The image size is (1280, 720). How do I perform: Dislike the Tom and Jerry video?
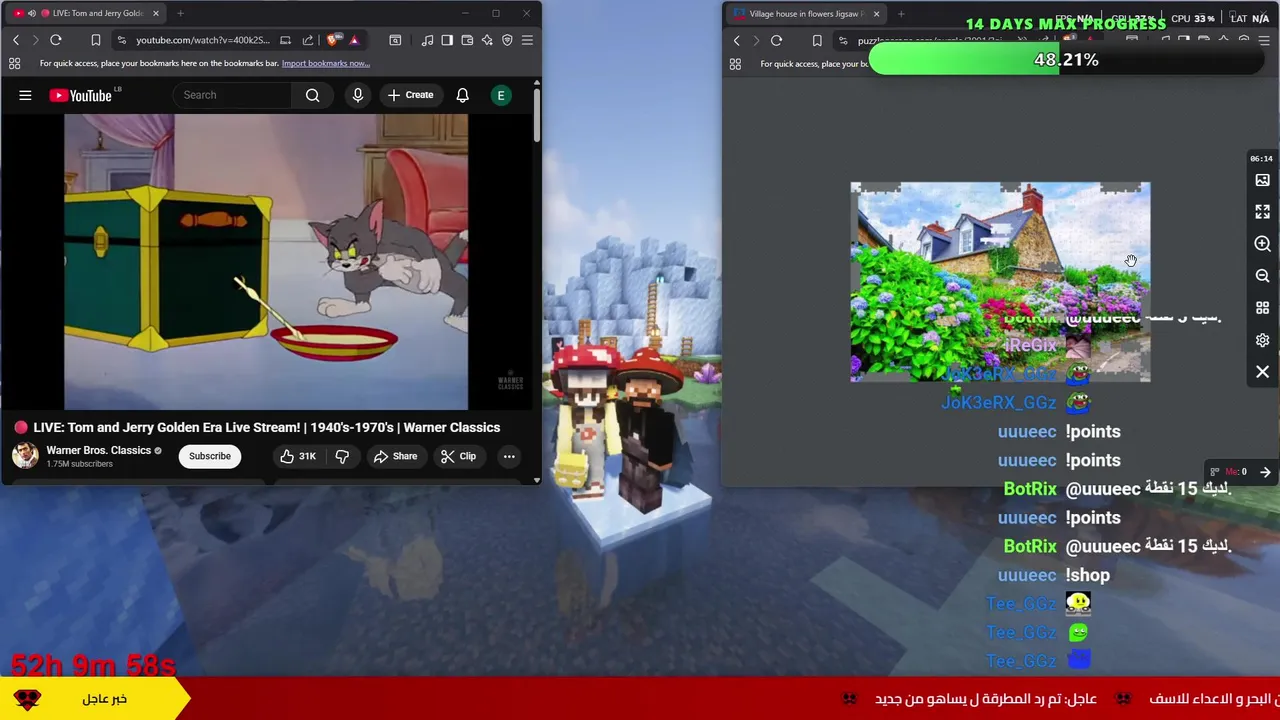pyautogui.click(x=342, y=456)
